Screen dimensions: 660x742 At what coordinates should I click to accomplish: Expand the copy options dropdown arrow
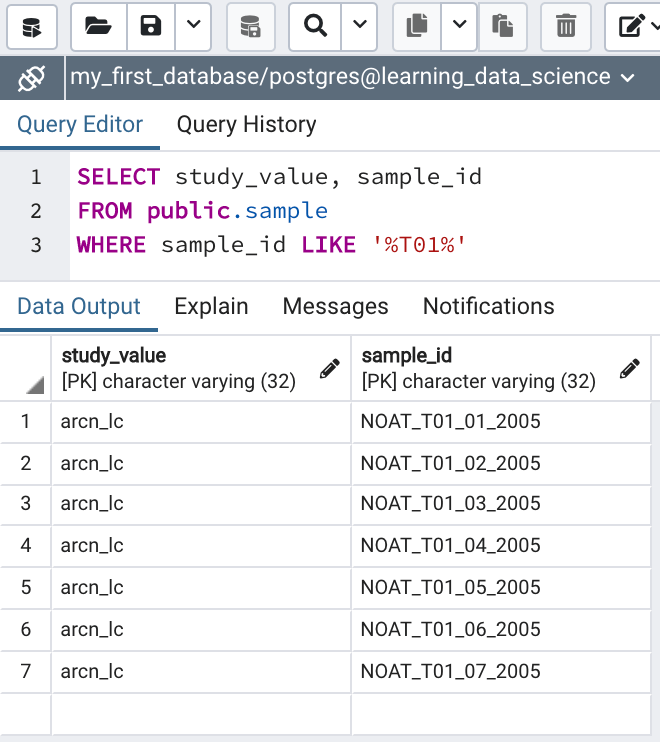459,26
